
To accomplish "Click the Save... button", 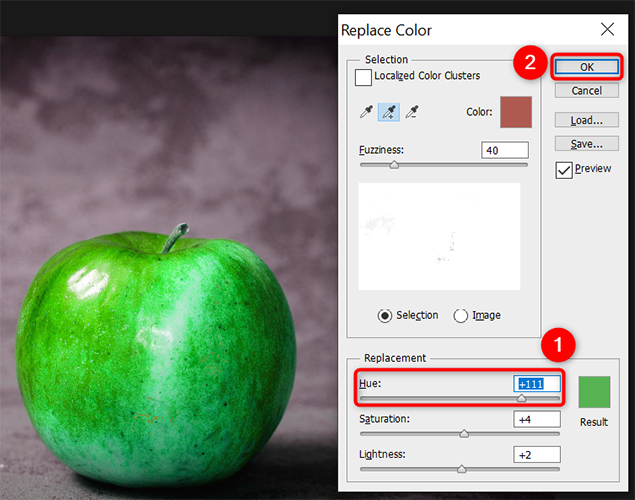I will tap(587, 143).
